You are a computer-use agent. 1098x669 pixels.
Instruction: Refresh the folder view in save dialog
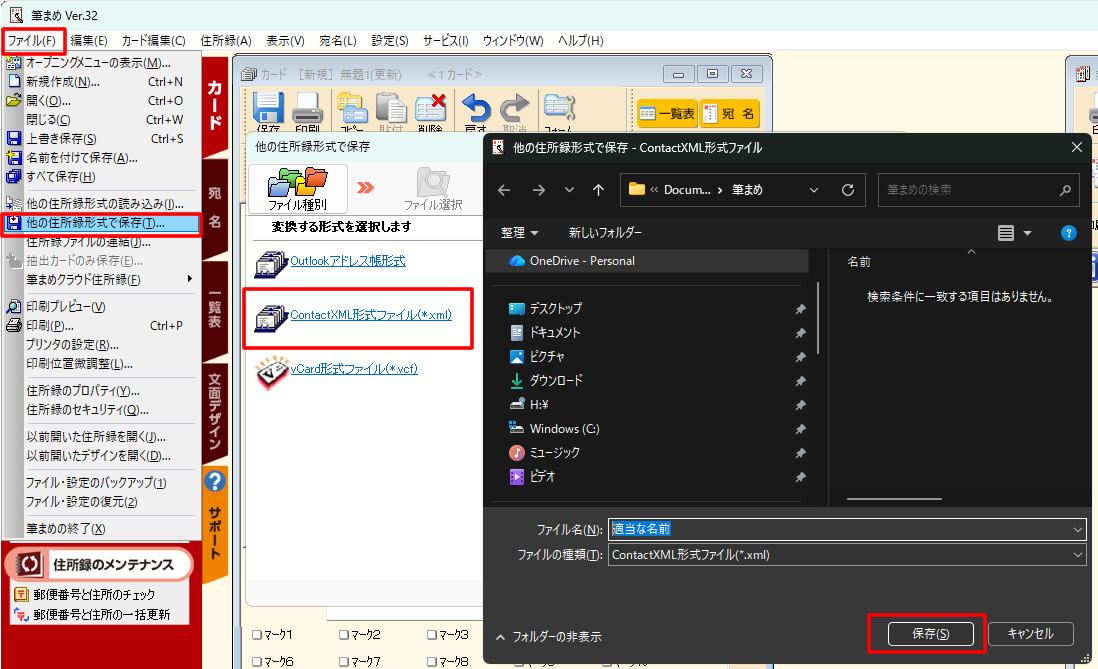pos(848,190)
